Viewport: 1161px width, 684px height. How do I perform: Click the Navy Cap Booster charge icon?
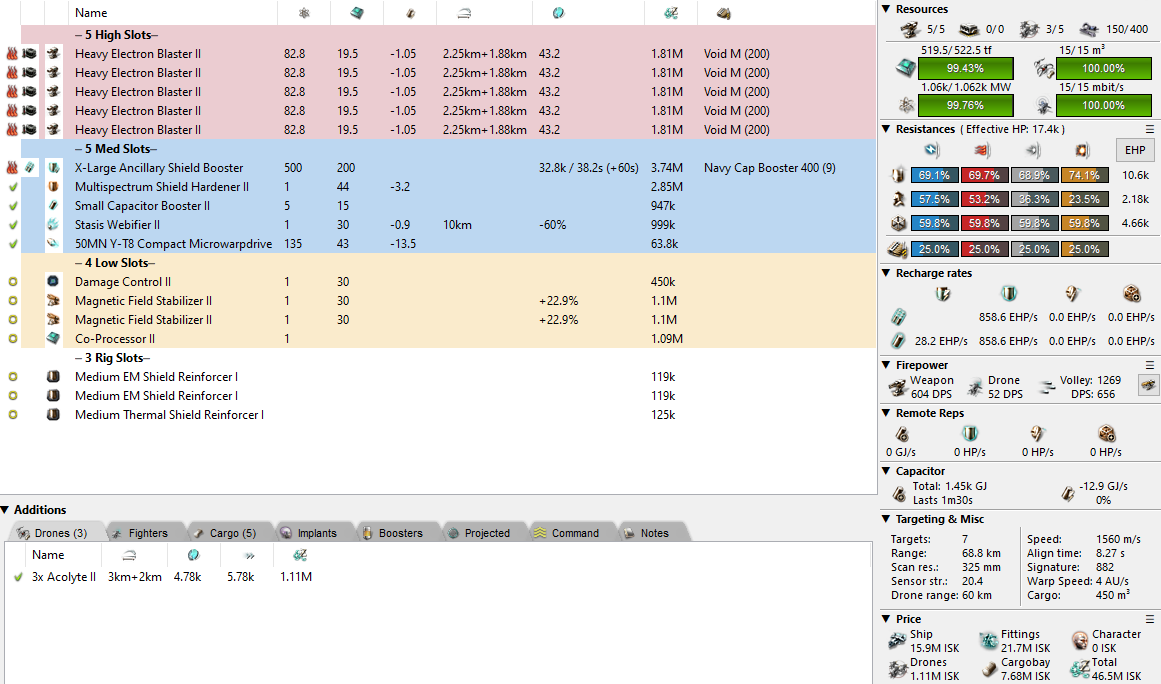[x=30, y=168]
